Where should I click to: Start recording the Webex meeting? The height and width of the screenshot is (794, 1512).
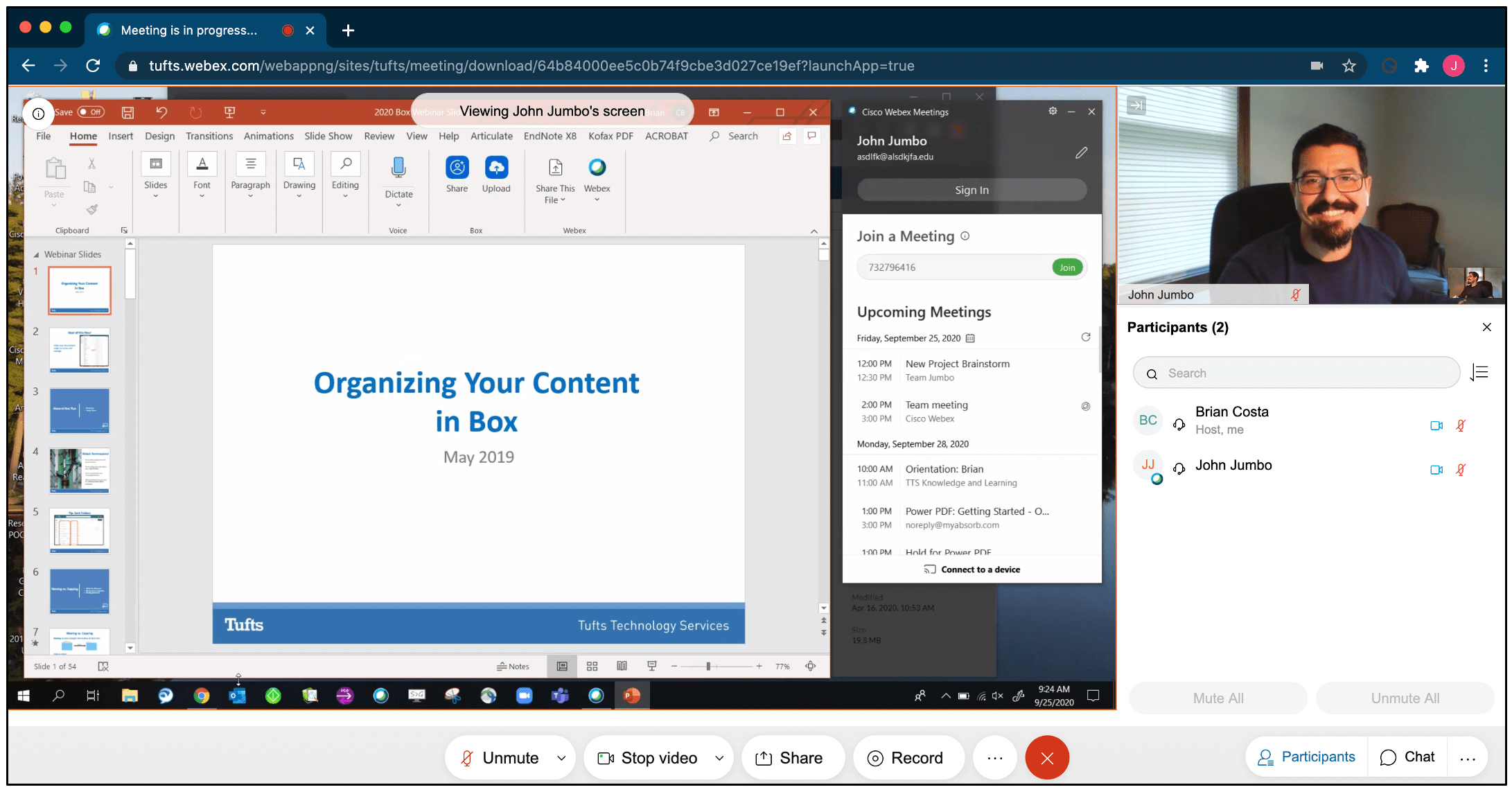(x=908, y=757)
